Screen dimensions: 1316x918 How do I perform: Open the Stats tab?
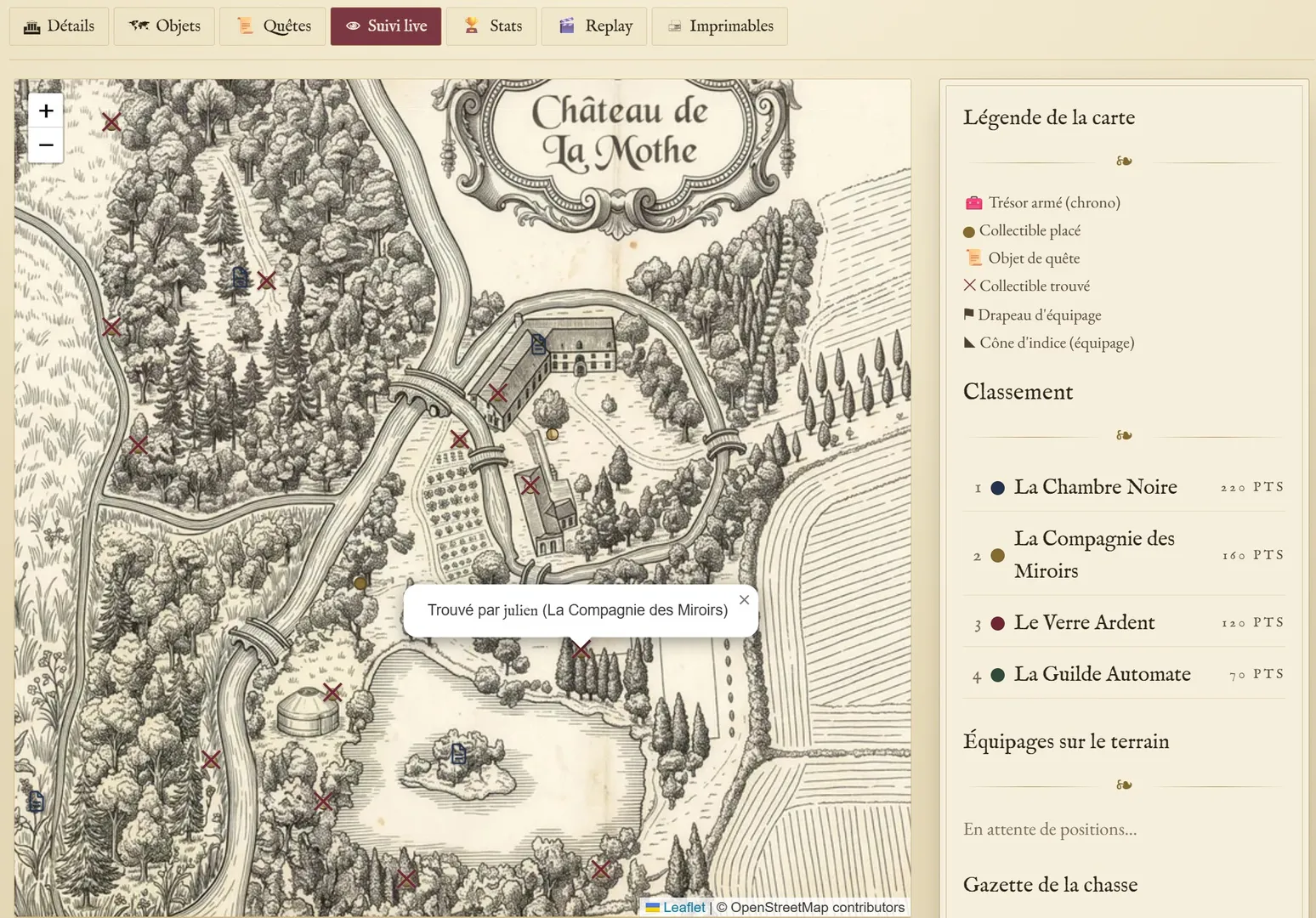click(x=491, y=26)
